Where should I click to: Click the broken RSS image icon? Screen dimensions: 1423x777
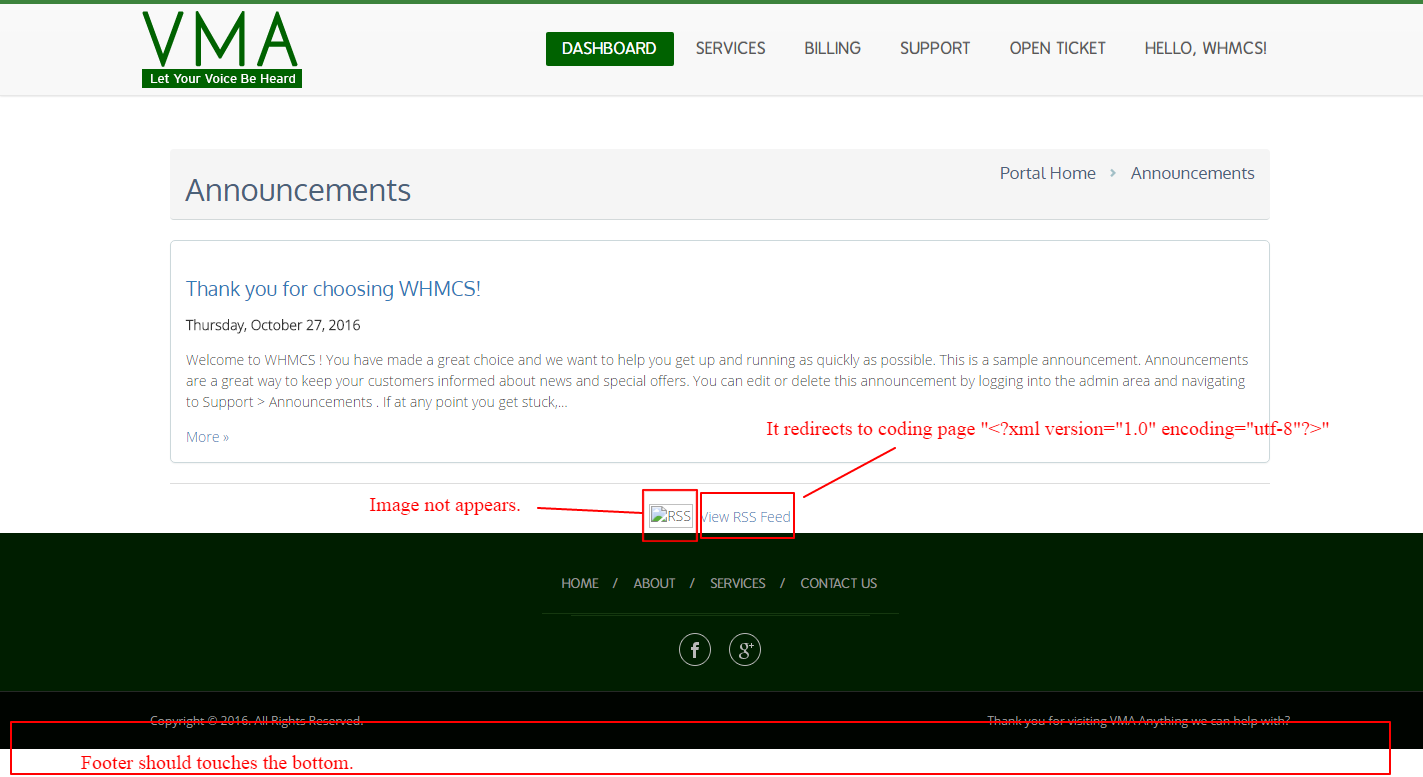[x=670, y=516]
